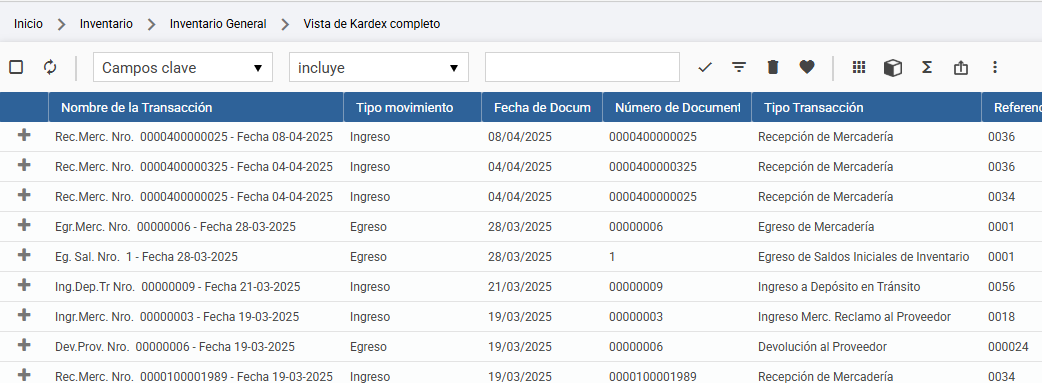The height and width of the screenshot is (383, 1042).
Task: Go to Inicio breadcrumb
Action: 28,24
